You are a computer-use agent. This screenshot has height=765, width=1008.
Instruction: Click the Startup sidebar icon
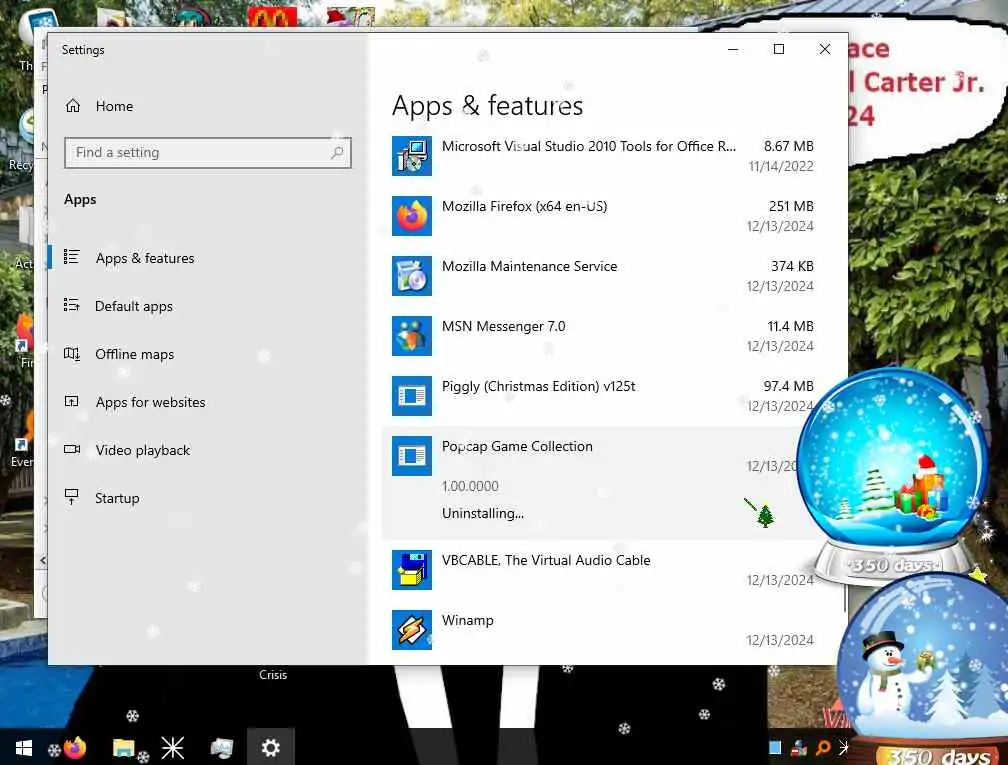(71, 497)
